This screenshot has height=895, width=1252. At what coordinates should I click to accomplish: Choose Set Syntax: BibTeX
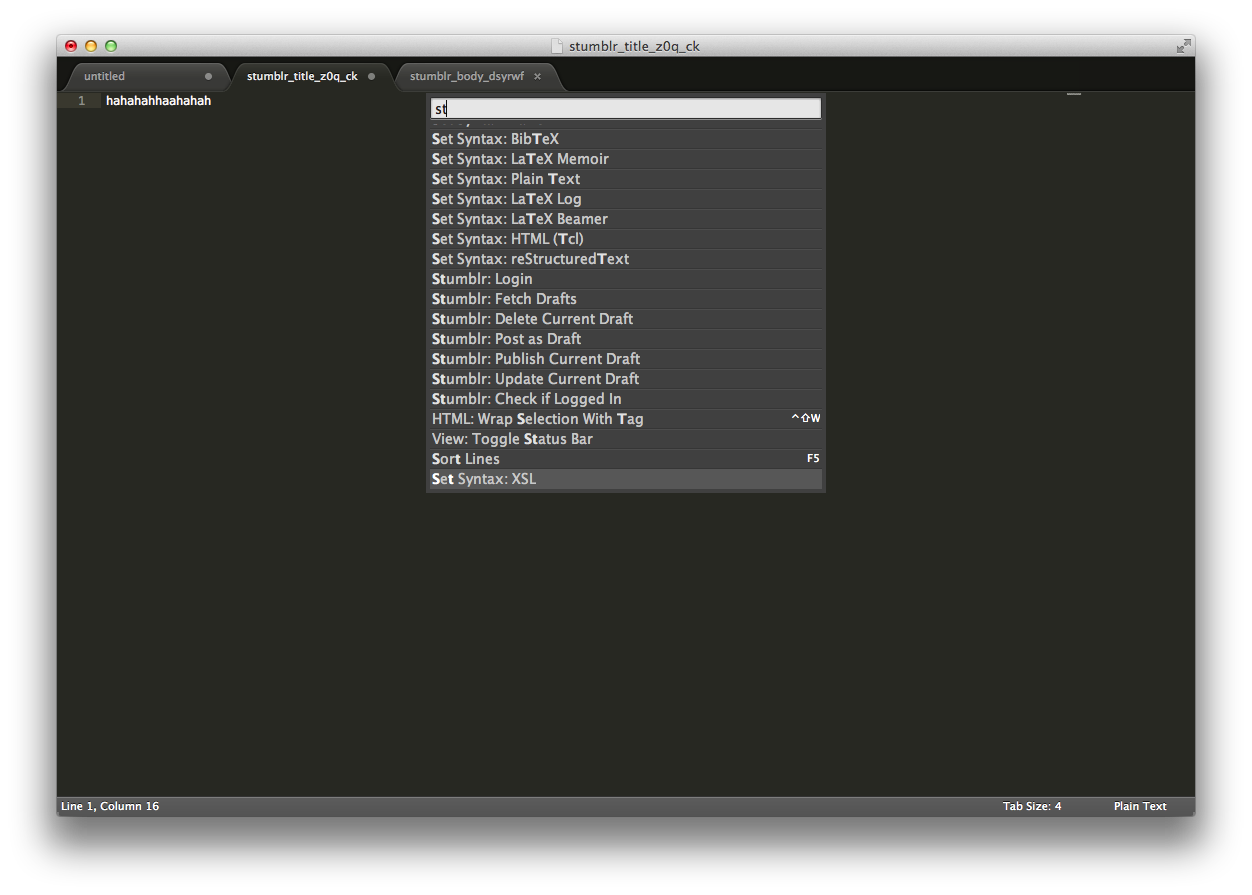626,139
